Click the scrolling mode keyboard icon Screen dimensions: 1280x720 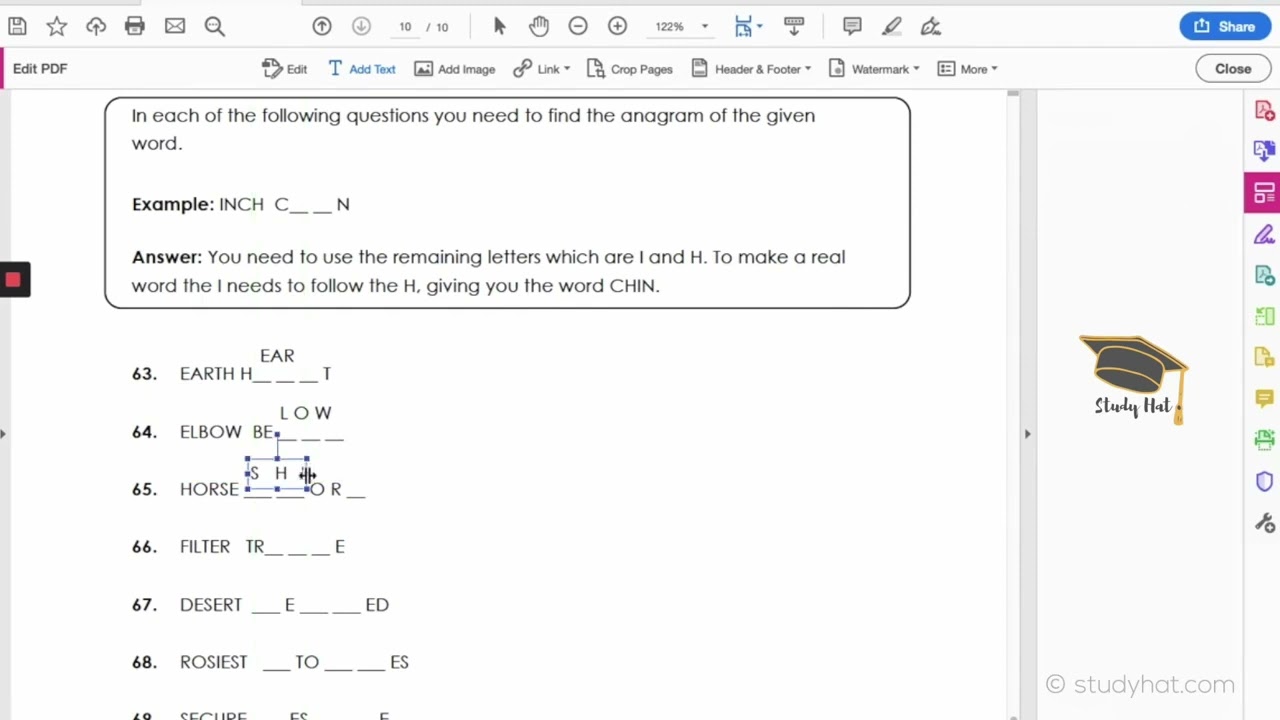click(x=795, y=27)
